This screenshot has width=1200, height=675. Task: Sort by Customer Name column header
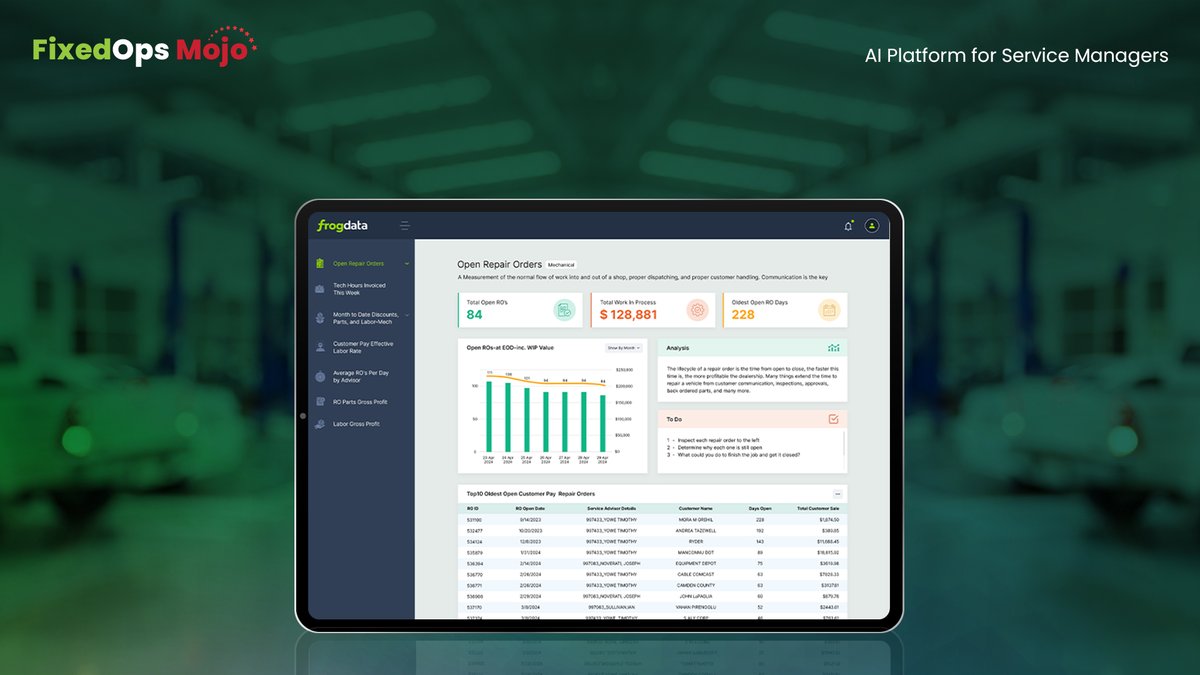(x=695, y=508)
